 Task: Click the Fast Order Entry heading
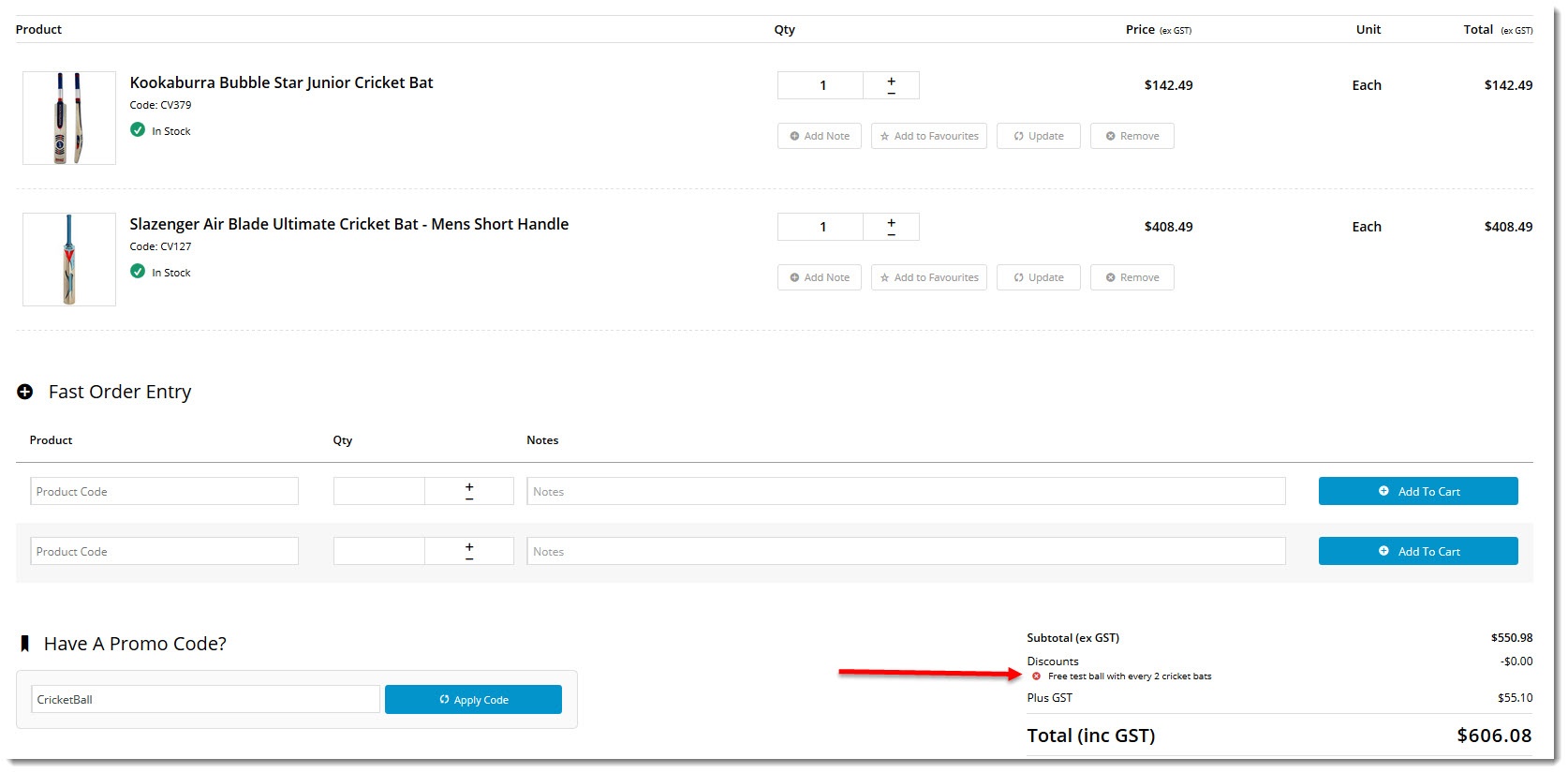point(120,392)
